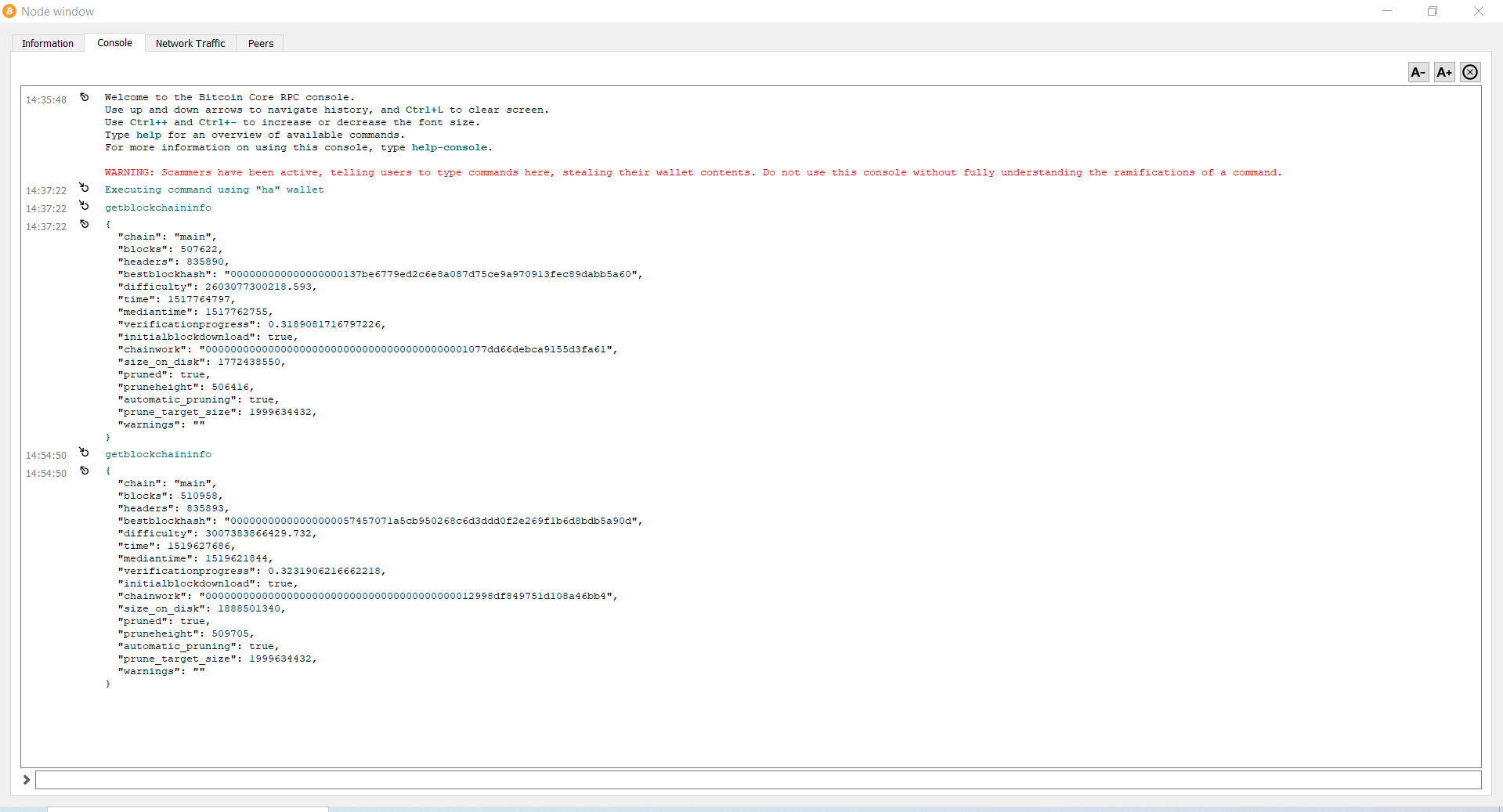
Task: Click the "headers": 835893 line
Action: click(x=173, y=508)
